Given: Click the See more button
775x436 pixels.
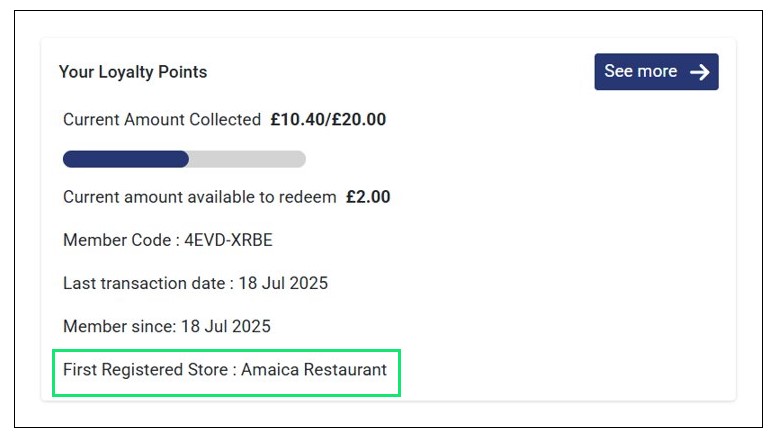Looking at the screenshot, I should [656, 72].
